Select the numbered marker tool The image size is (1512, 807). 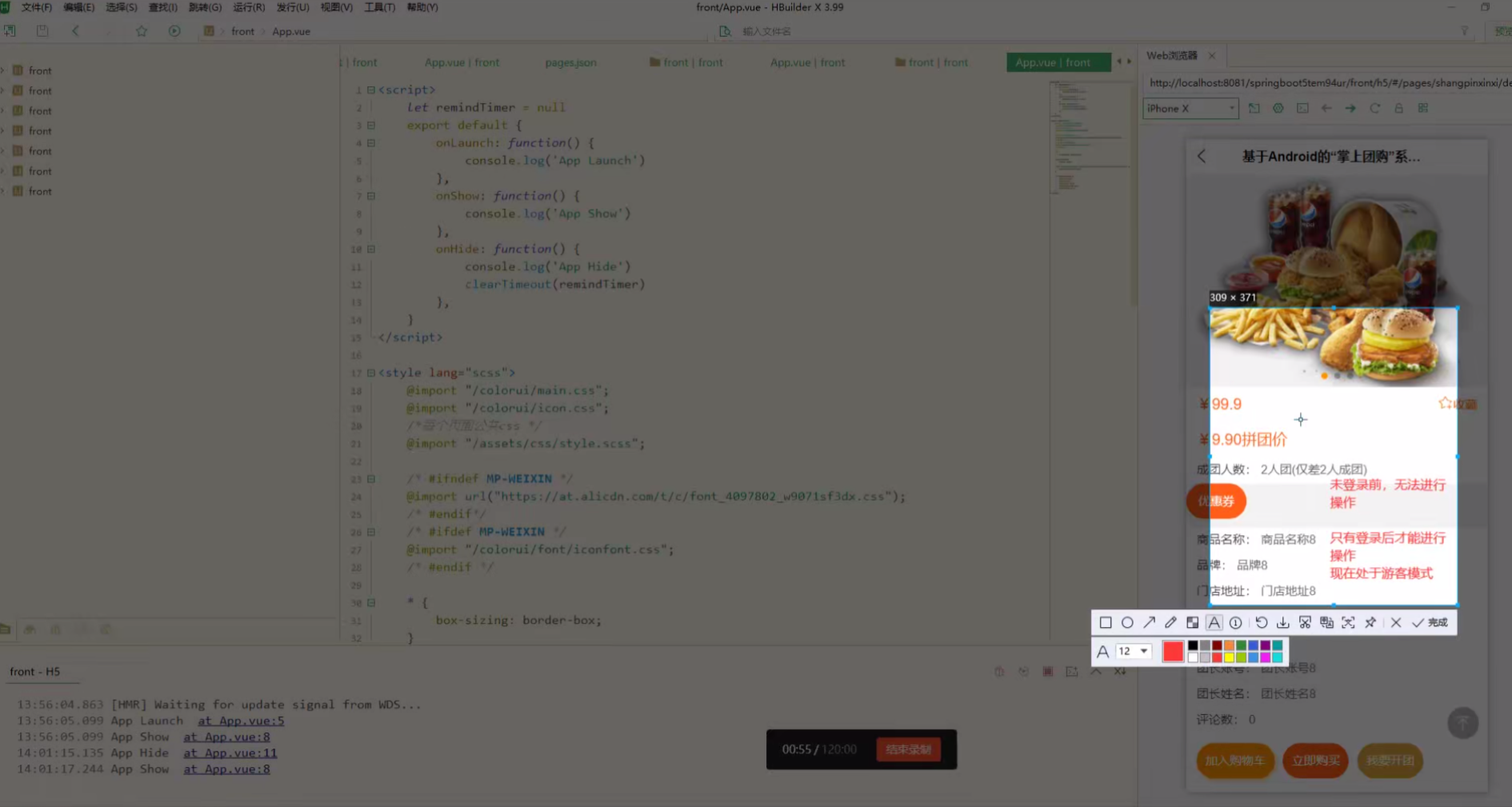[x=1236, y=622]
